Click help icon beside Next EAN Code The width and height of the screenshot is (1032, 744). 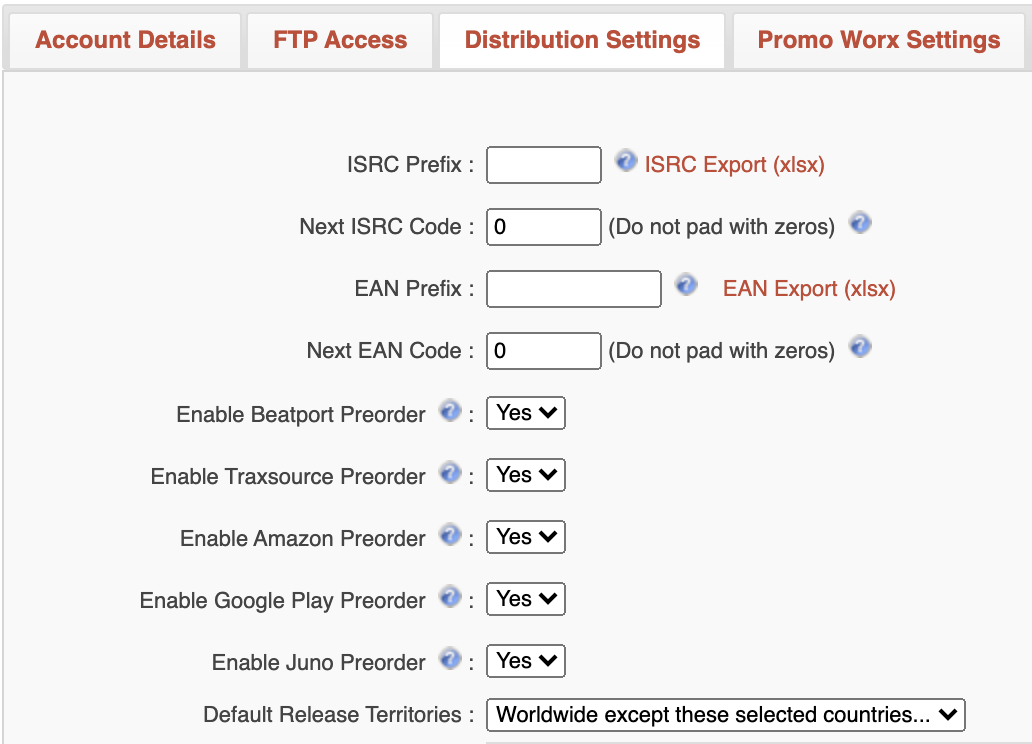click(x=860, y=347)
